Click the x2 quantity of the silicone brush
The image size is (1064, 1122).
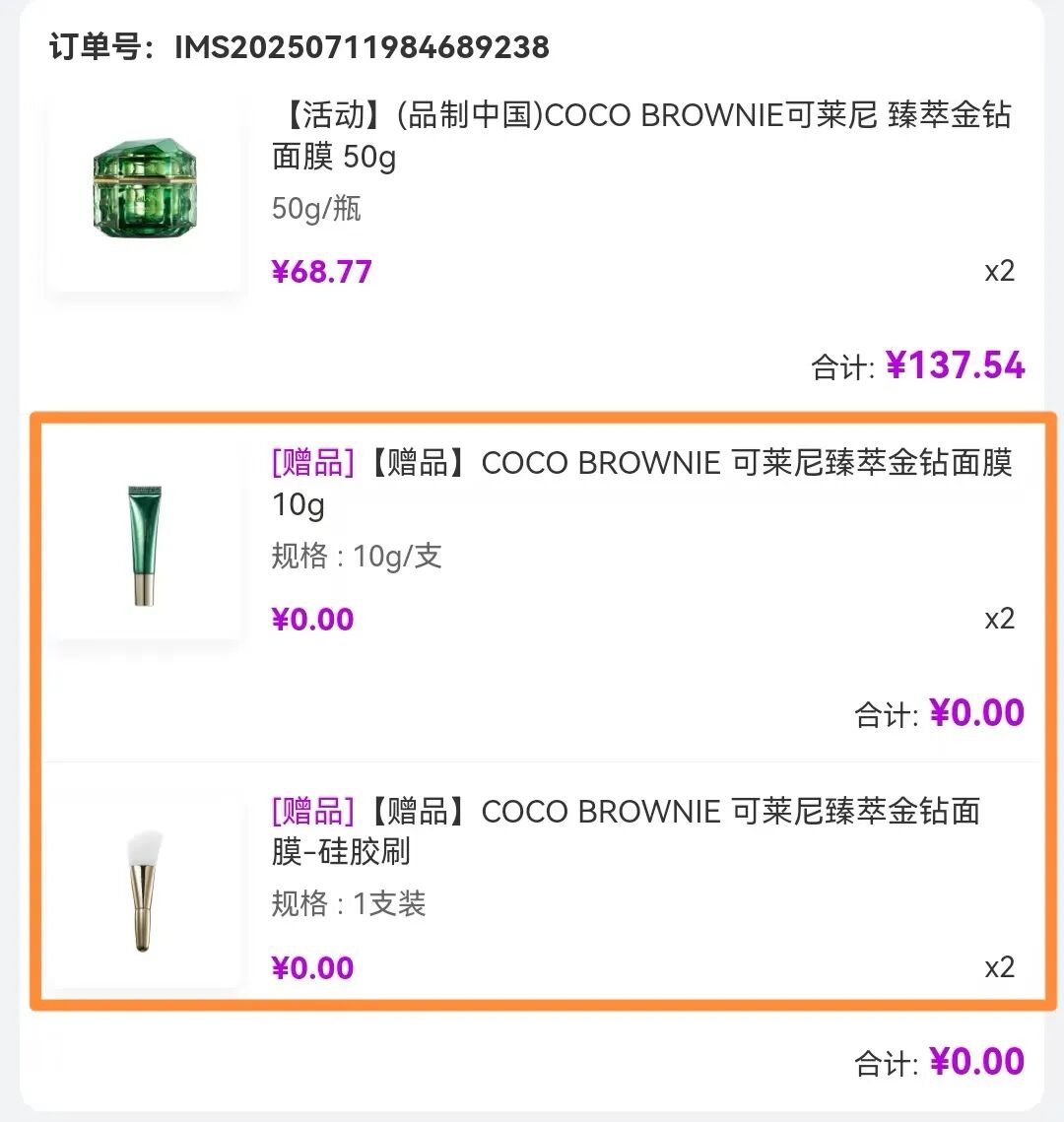click(x=1000, y=967)
